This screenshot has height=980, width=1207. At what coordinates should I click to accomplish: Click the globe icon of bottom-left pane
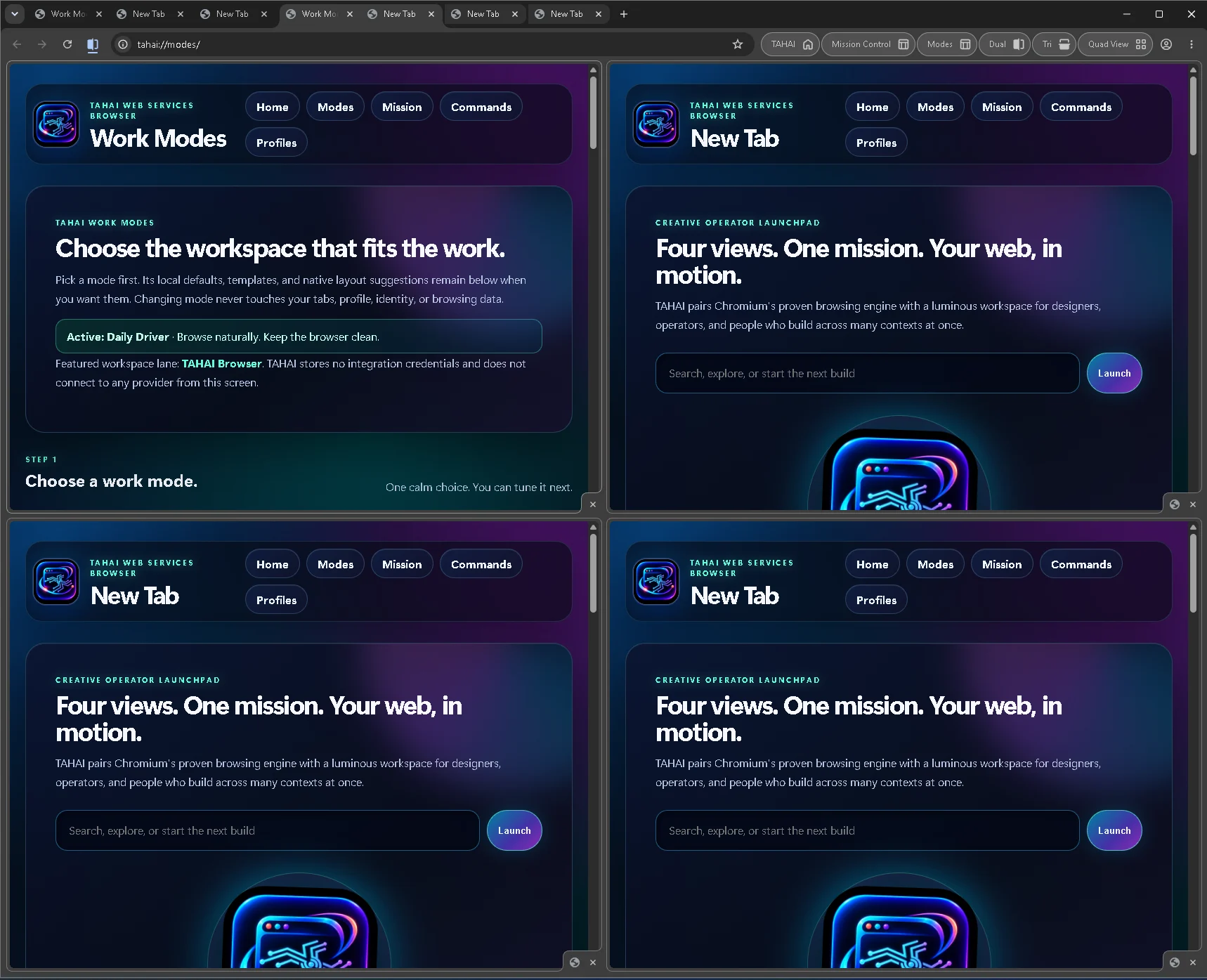[575, 962]
